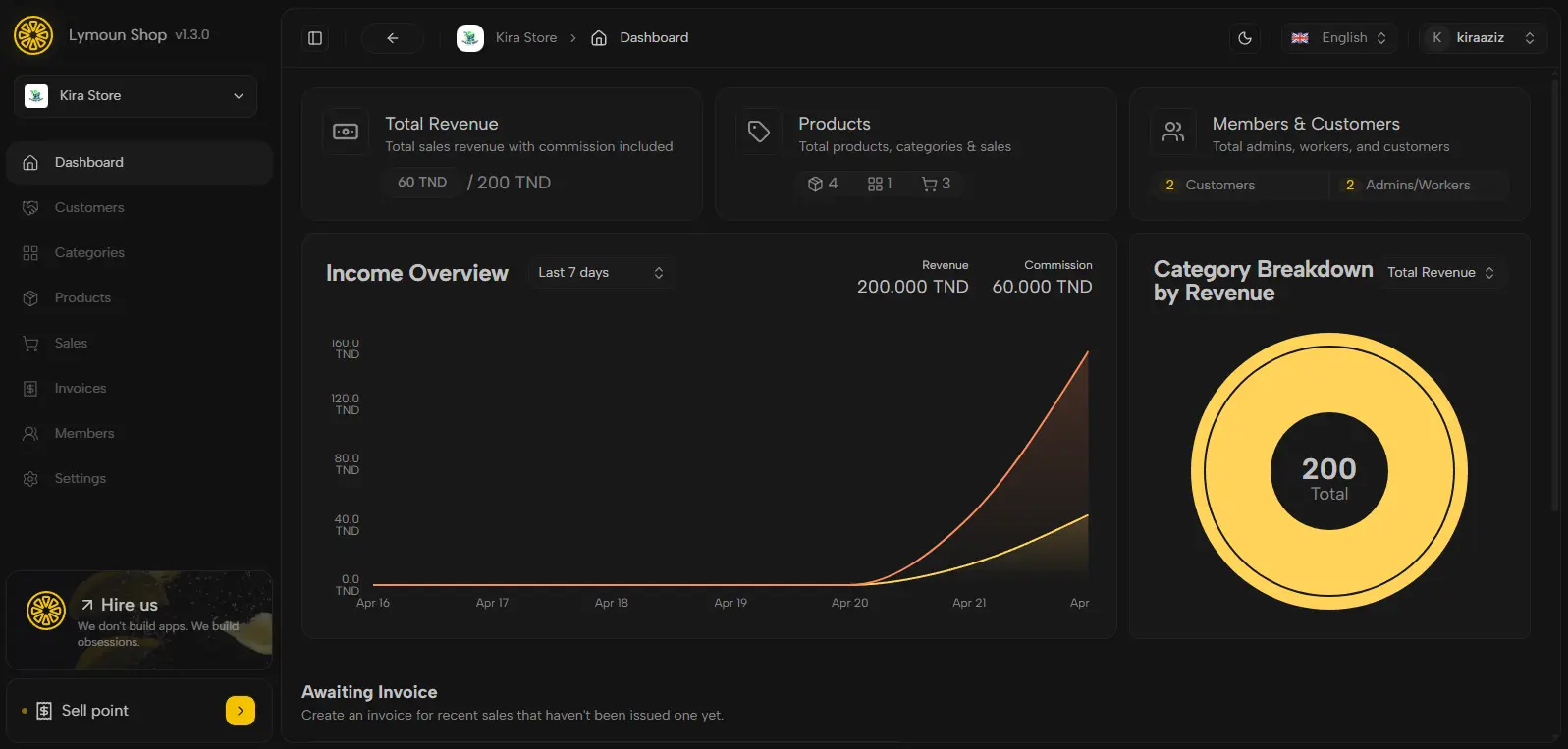This screenshot has width=1568, height=749.
Task: Click Kira Store breadcrumb link
Action: coord(525,38)
